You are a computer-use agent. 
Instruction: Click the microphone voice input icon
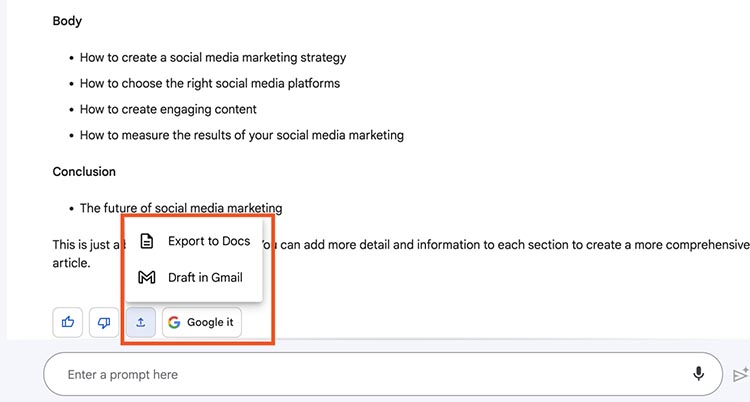coord(698,374)
